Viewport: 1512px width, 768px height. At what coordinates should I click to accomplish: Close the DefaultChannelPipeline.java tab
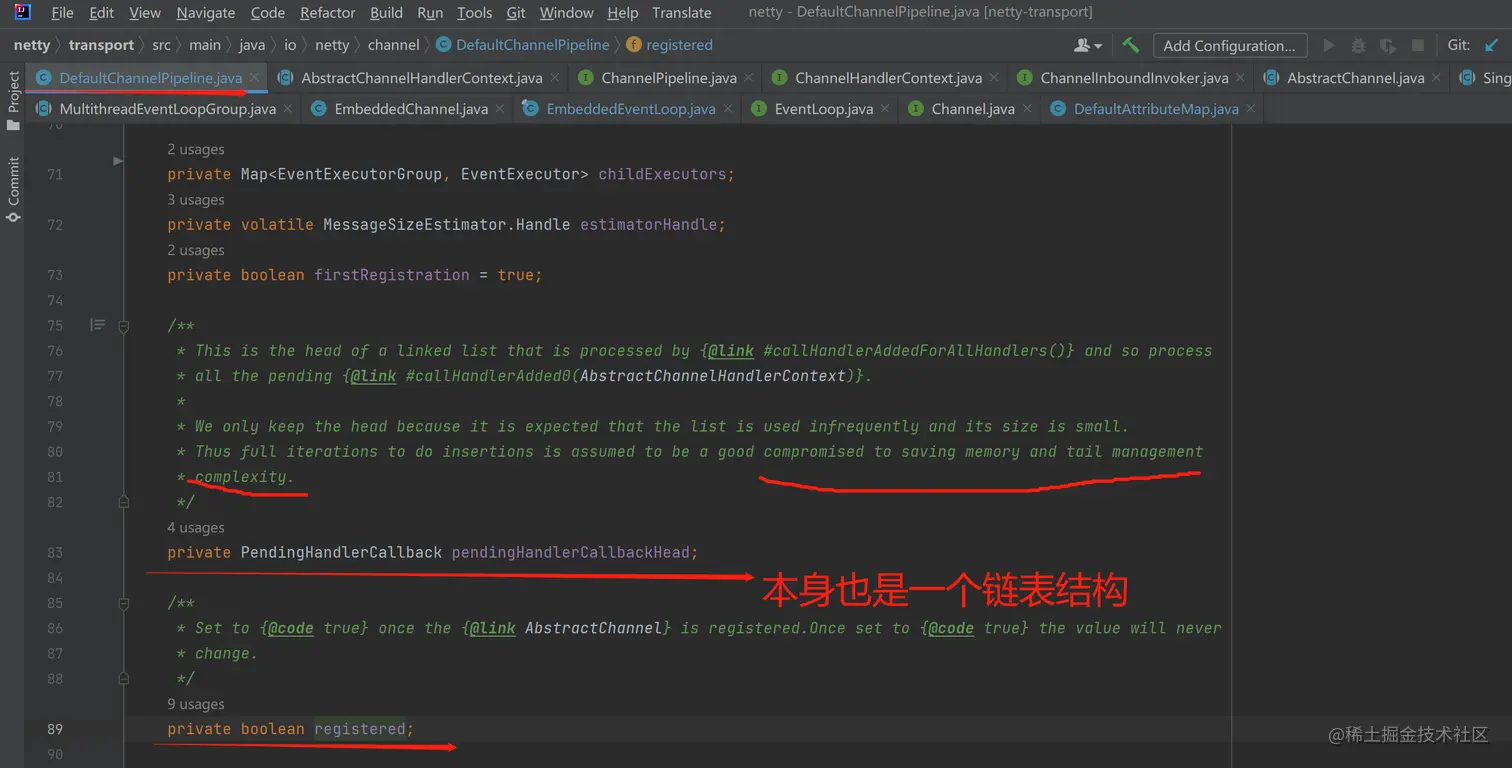tap(255, 77)
